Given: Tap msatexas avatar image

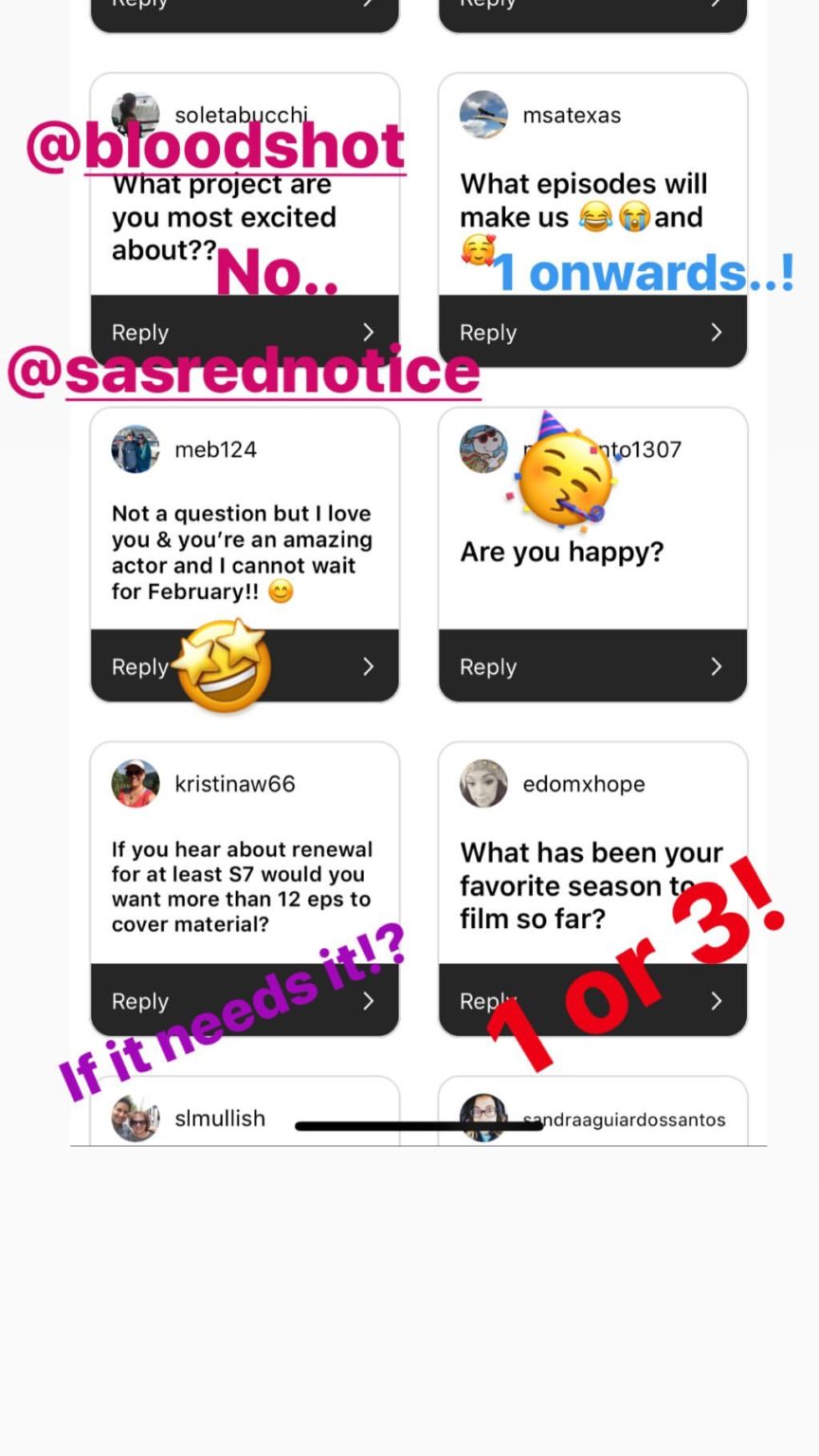Looking at the screenshot, I should click(483, 115).
